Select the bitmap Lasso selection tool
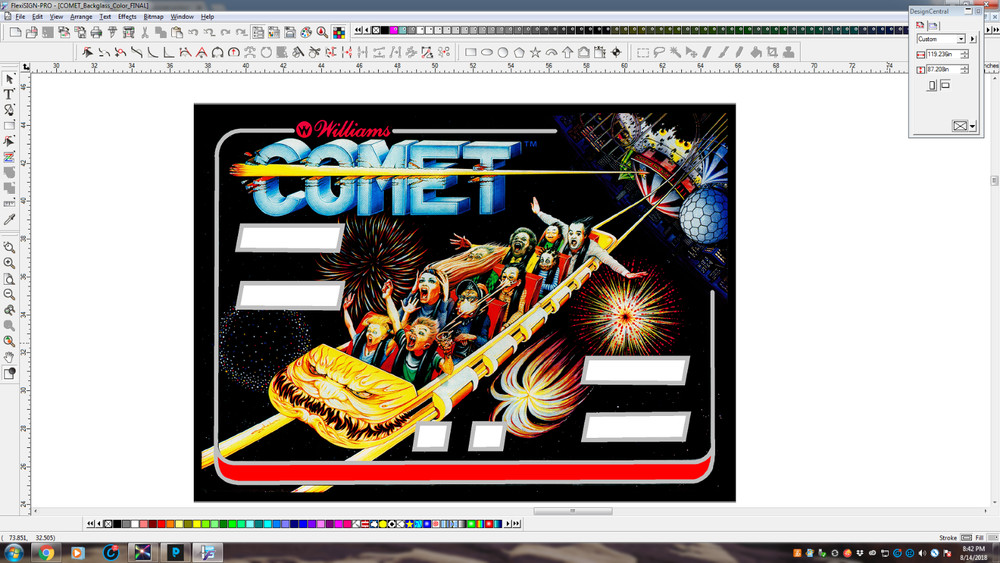The image size is (1000, 563). point(659,52)
